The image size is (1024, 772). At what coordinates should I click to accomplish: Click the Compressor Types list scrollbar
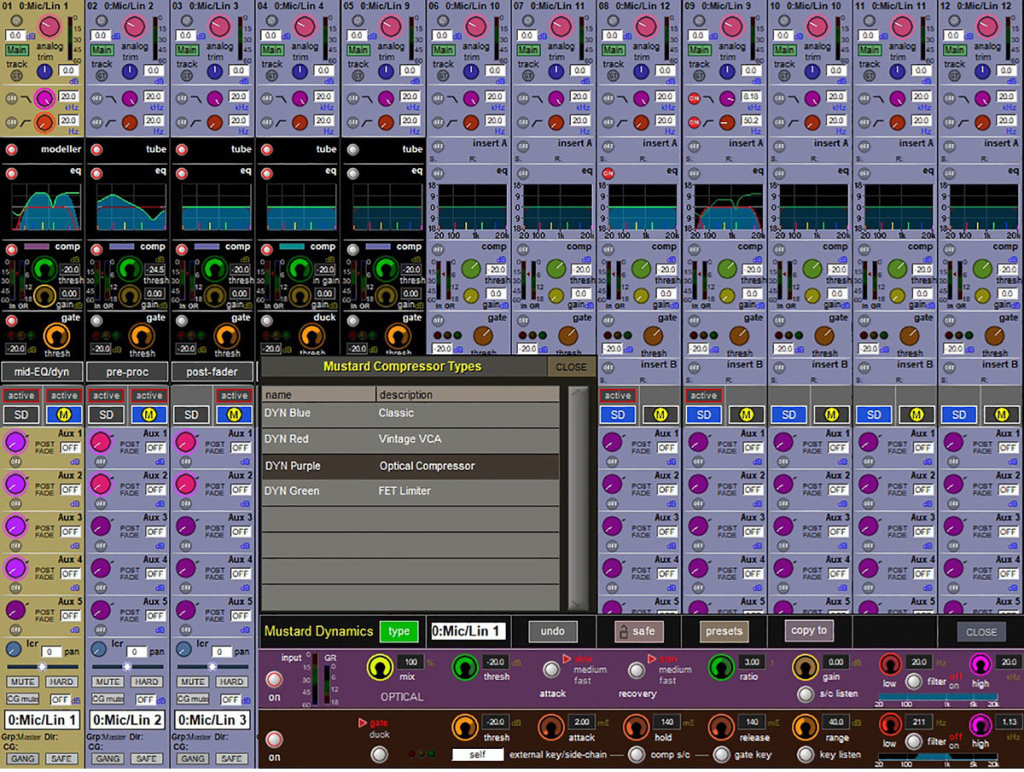(579, 498)
